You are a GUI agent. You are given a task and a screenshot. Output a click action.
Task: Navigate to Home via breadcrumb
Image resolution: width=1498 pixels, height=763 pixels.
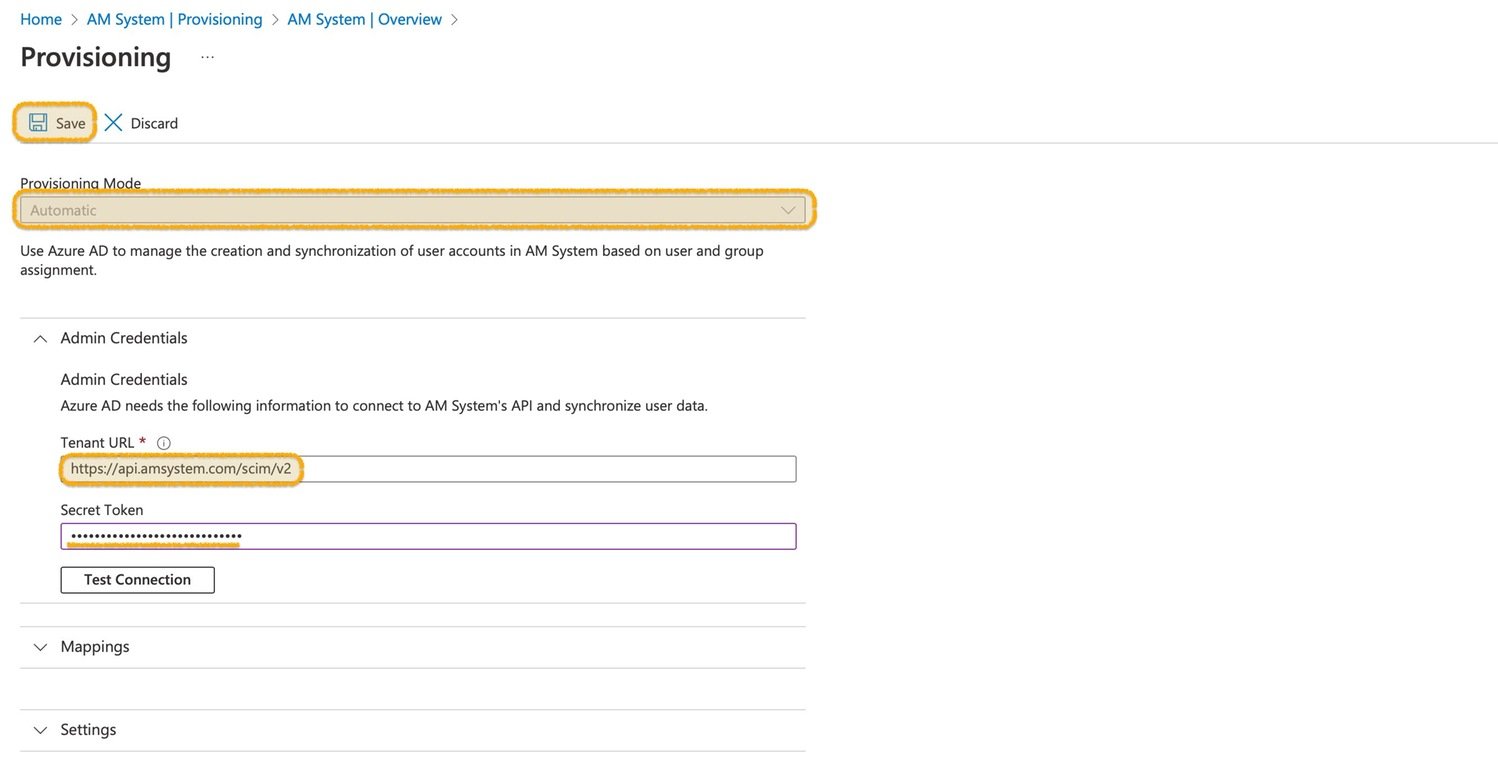(41, 18)
